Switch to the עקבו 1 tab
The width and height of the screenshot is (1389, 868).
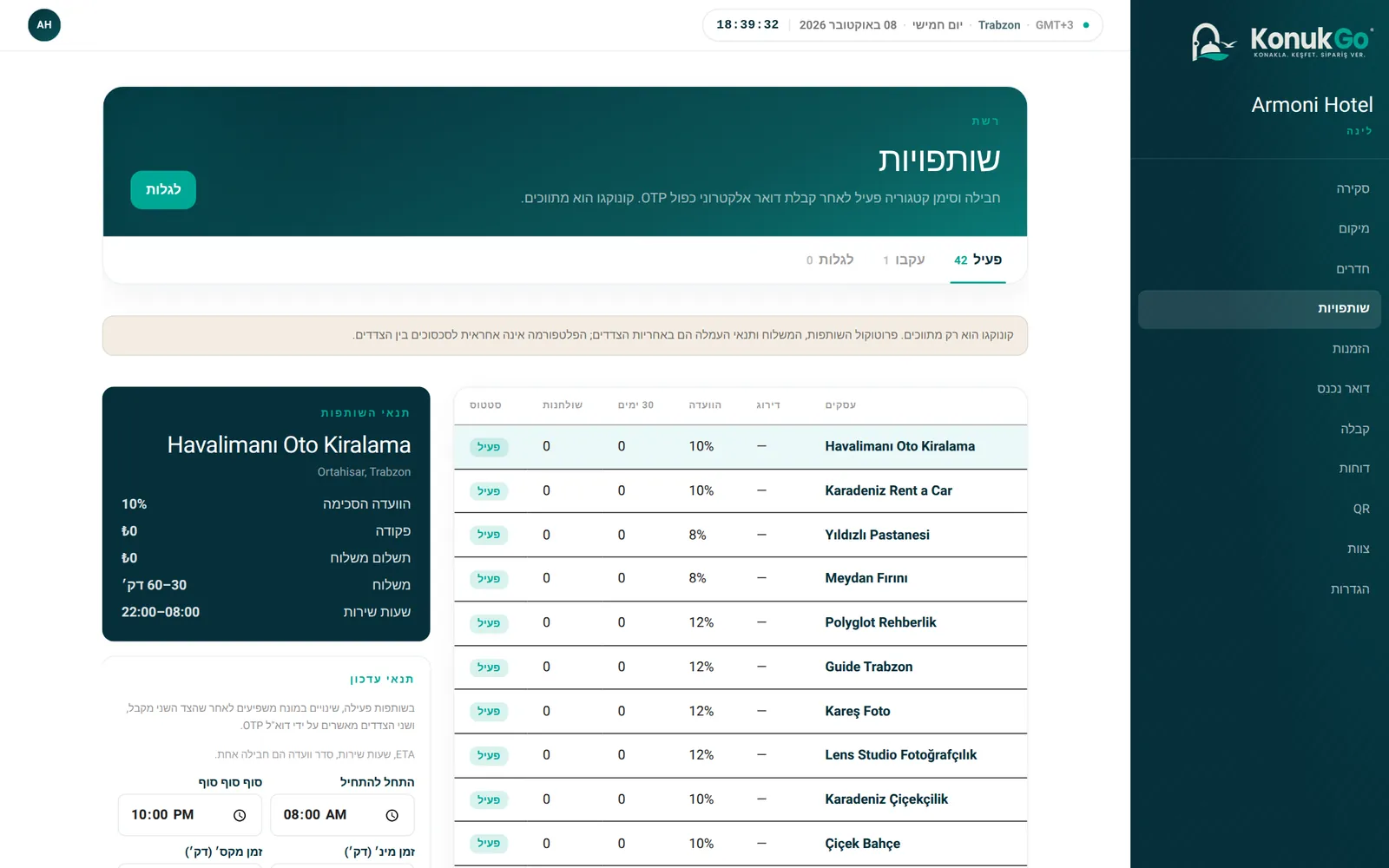[x=904, y=260]
